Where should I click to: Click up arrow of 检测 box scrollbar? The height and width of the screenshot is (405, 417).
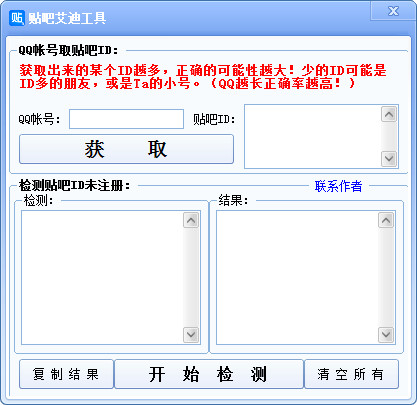click(191, 220)
